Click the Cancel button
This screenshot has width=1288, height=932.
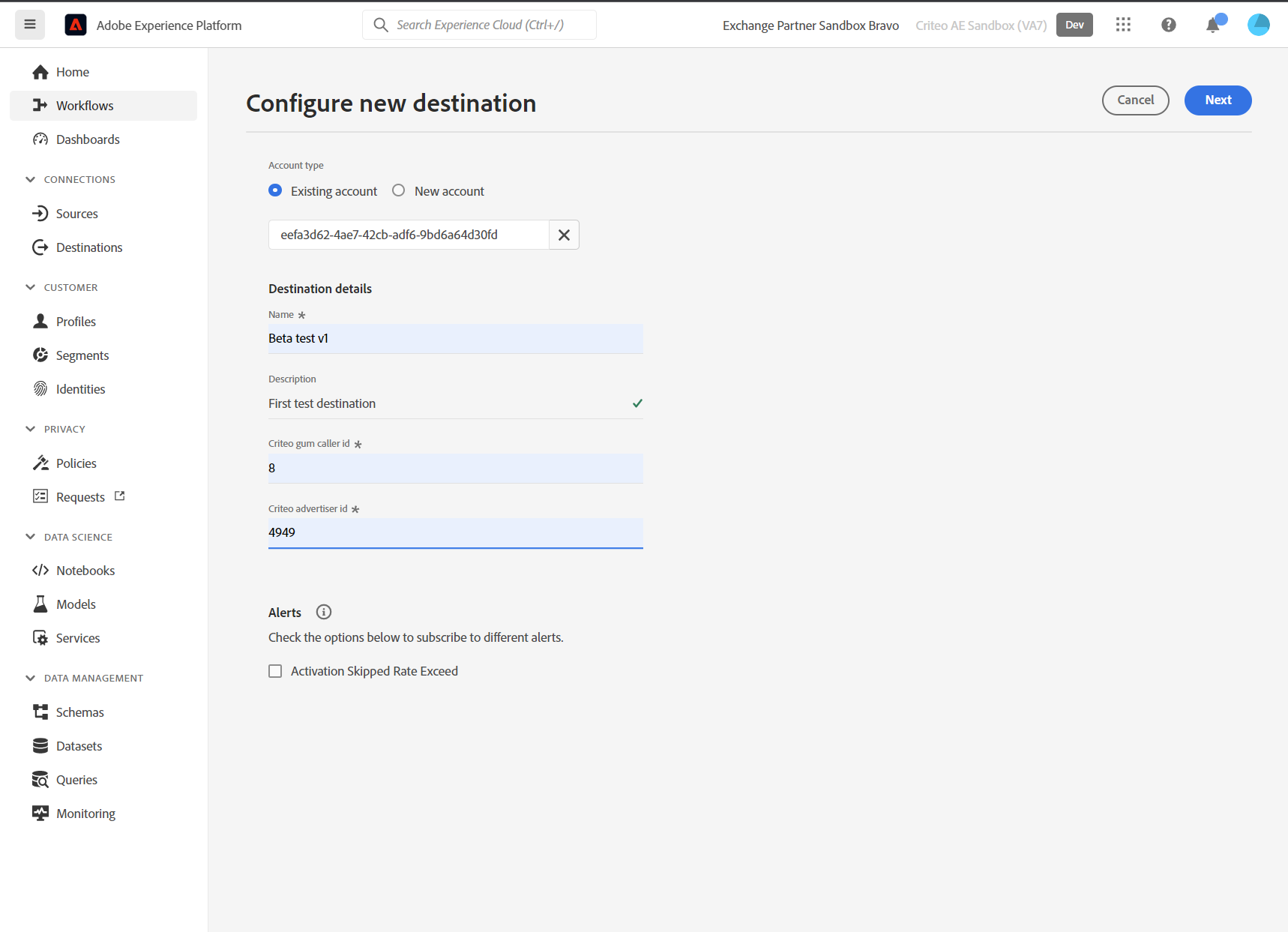point(1135,100)
